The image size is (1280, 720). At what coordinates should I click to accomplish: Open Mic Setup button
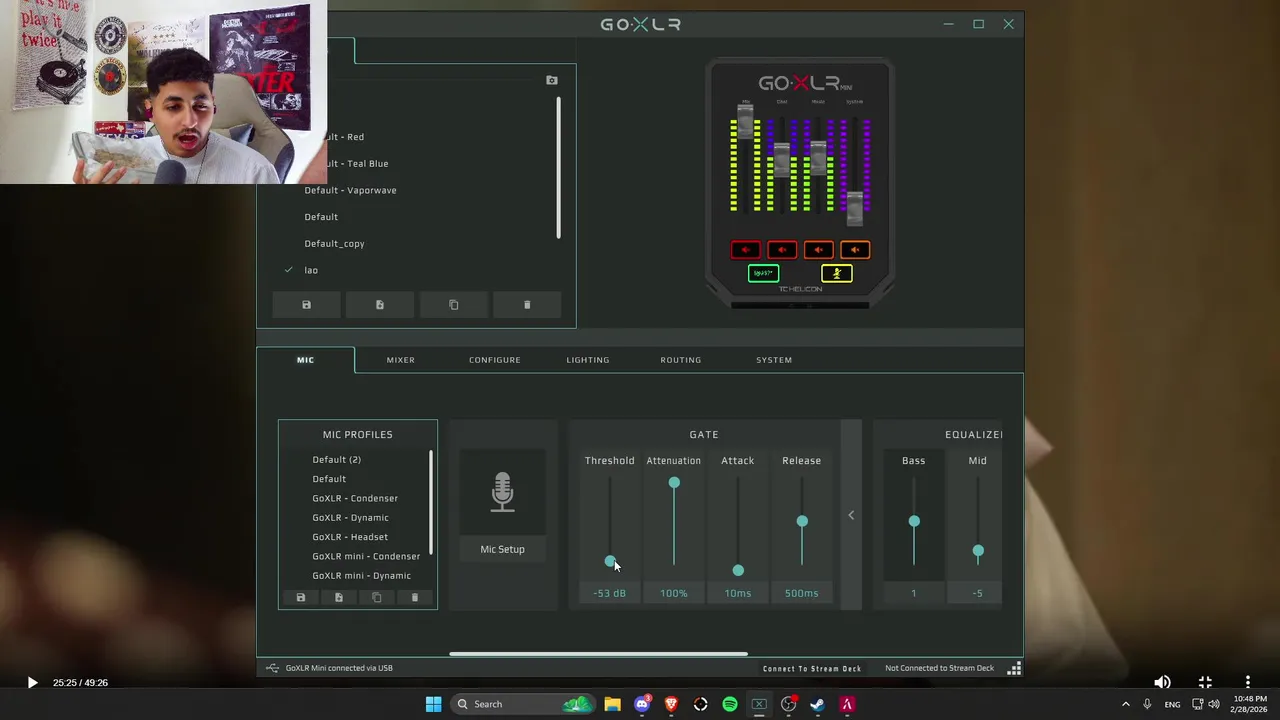502,549
